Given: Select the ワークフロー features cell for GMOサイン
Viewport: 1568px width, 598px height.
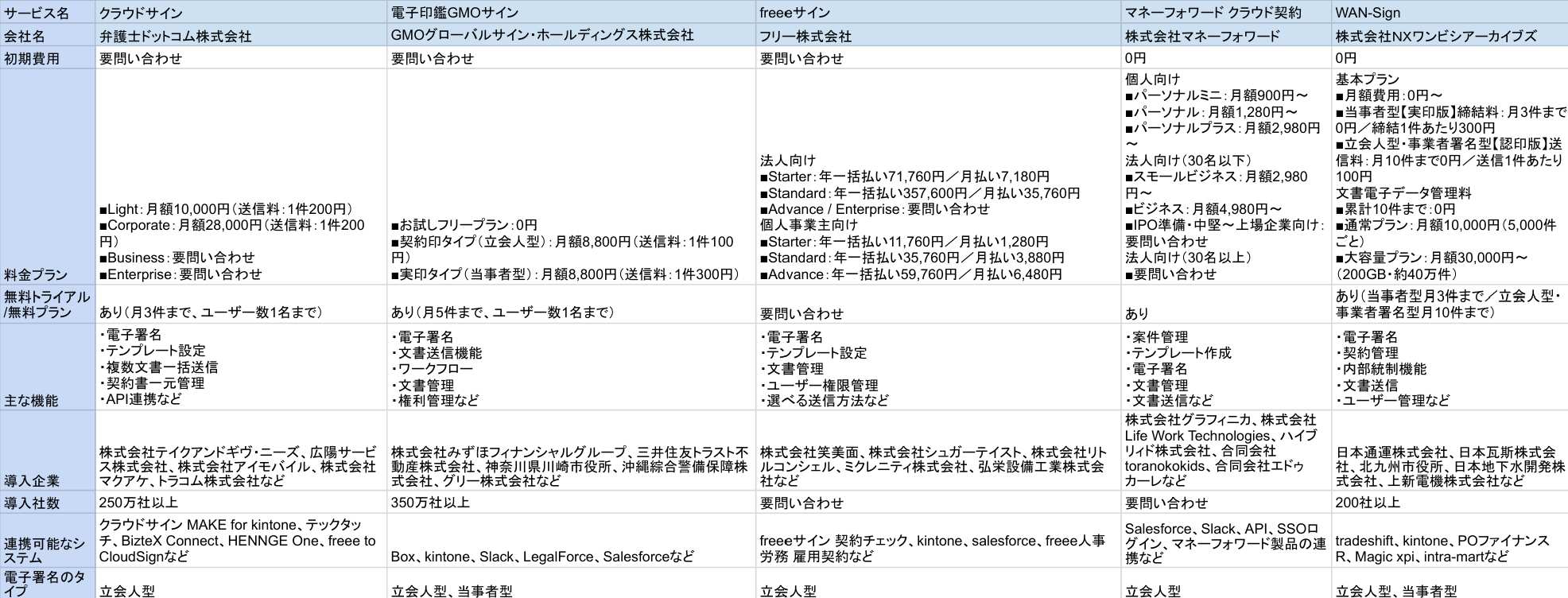Looking at the screenshot, I should coord(571,367).
